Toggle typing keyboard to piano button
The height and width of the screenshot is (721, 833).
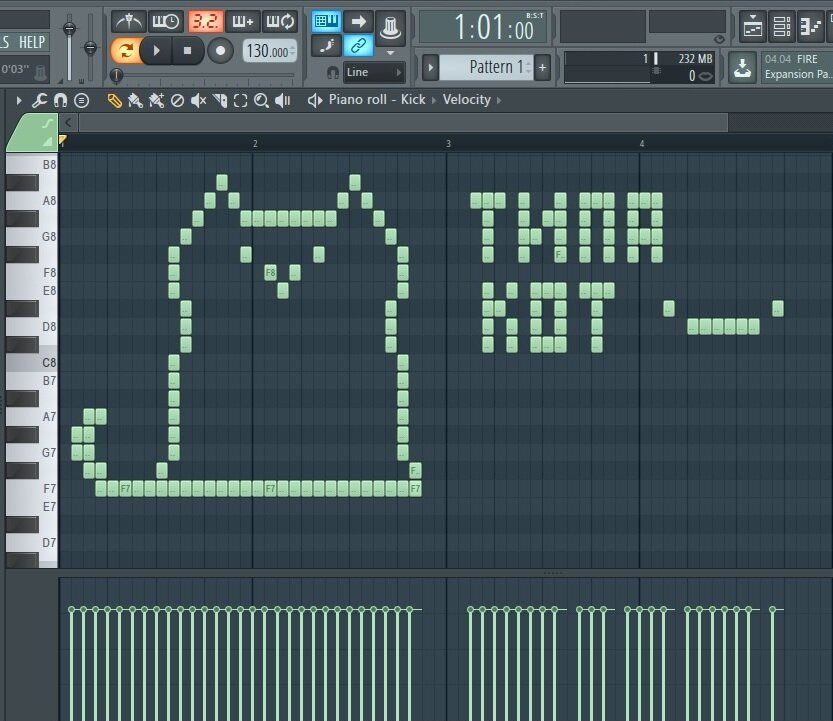[326, 21]
